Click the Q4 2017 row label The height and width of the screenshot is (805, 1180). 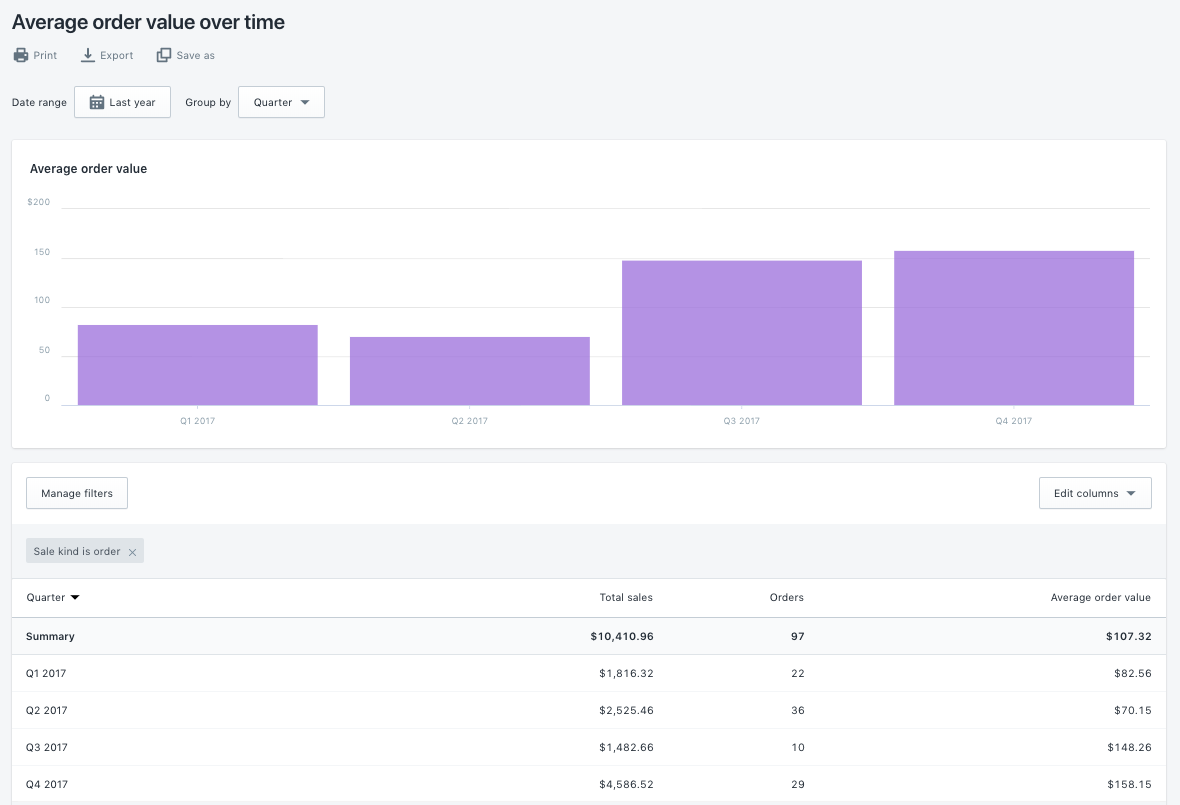47,784
